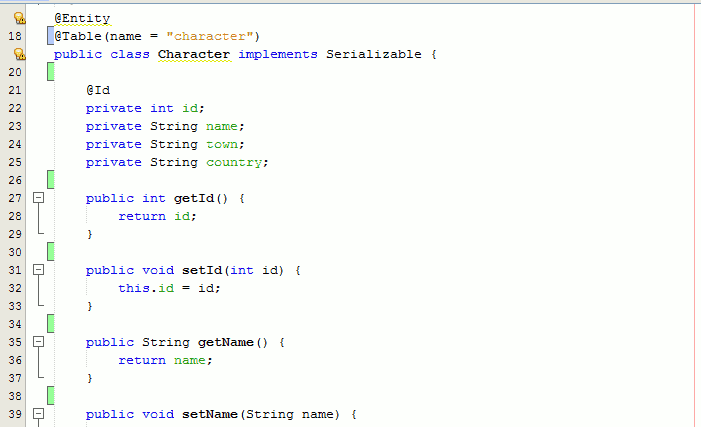Click the @Id annotation
This screenshot has height=427, width=701.
[98, 90]
